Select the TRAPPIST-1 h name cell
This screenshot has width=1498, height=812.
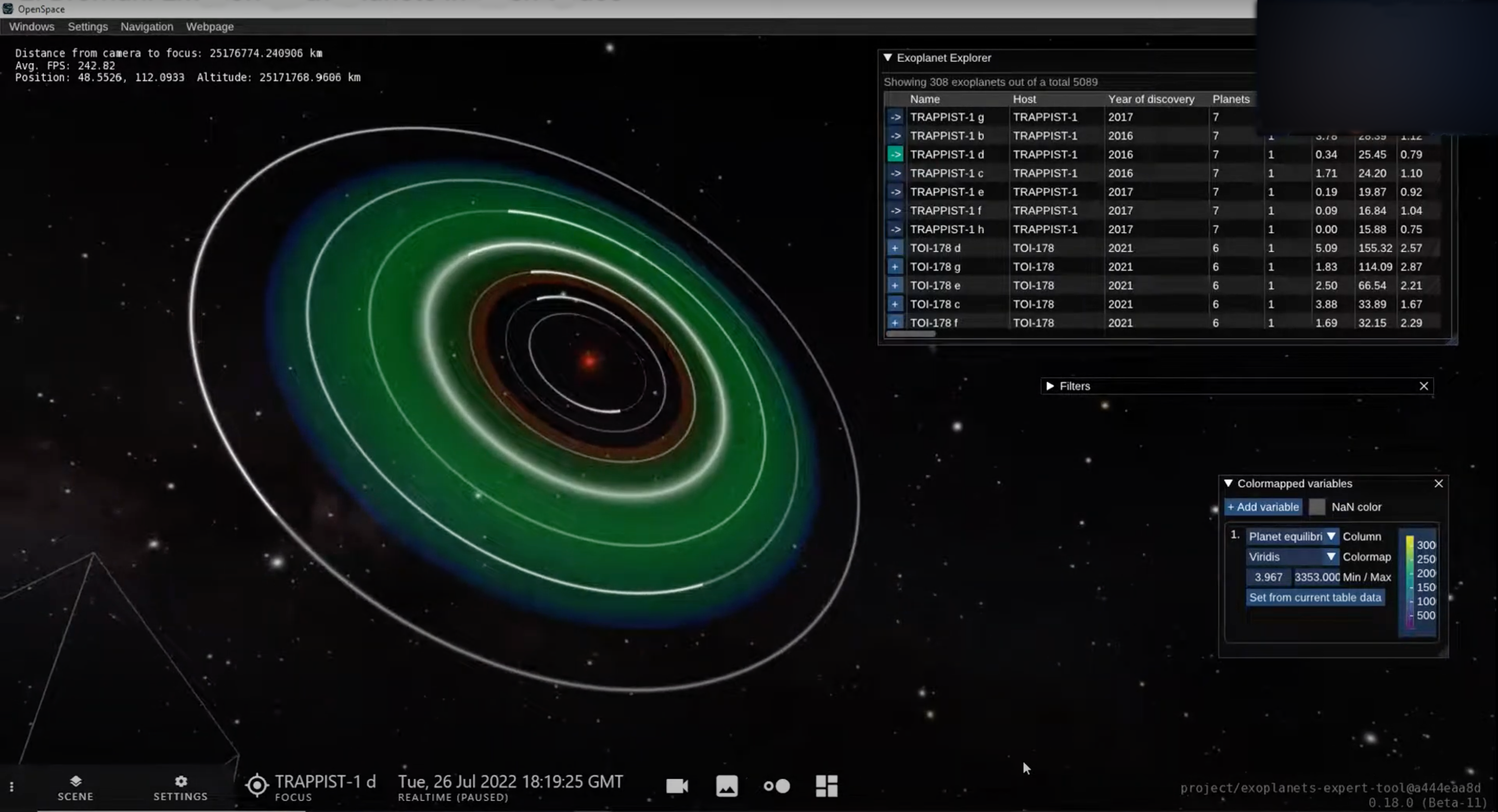pyautogui.click(x=947, y=229)
